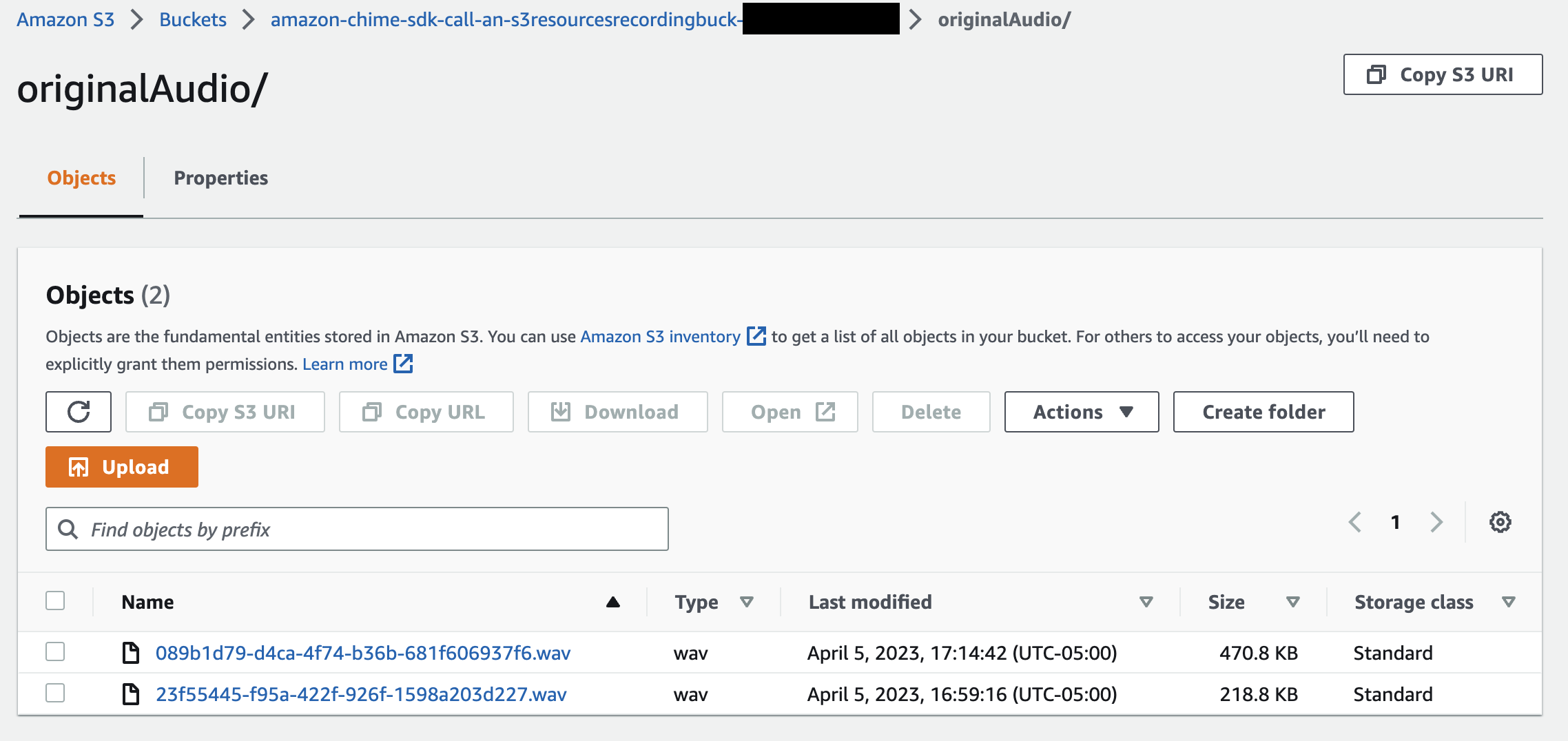Click the Create folder button
The image size is (1568, 741).
[1263, 412]
